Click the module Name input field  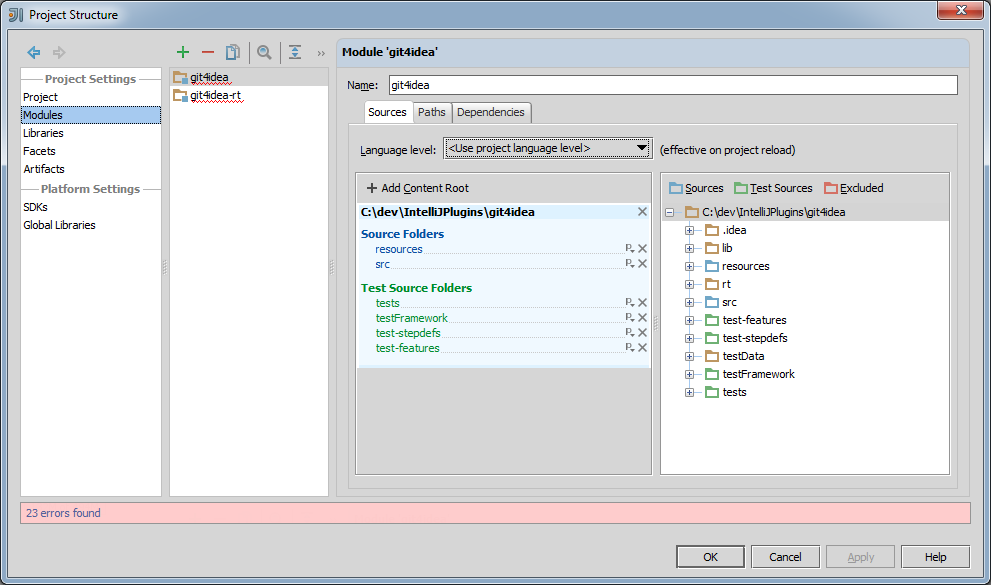pos(673,85)
